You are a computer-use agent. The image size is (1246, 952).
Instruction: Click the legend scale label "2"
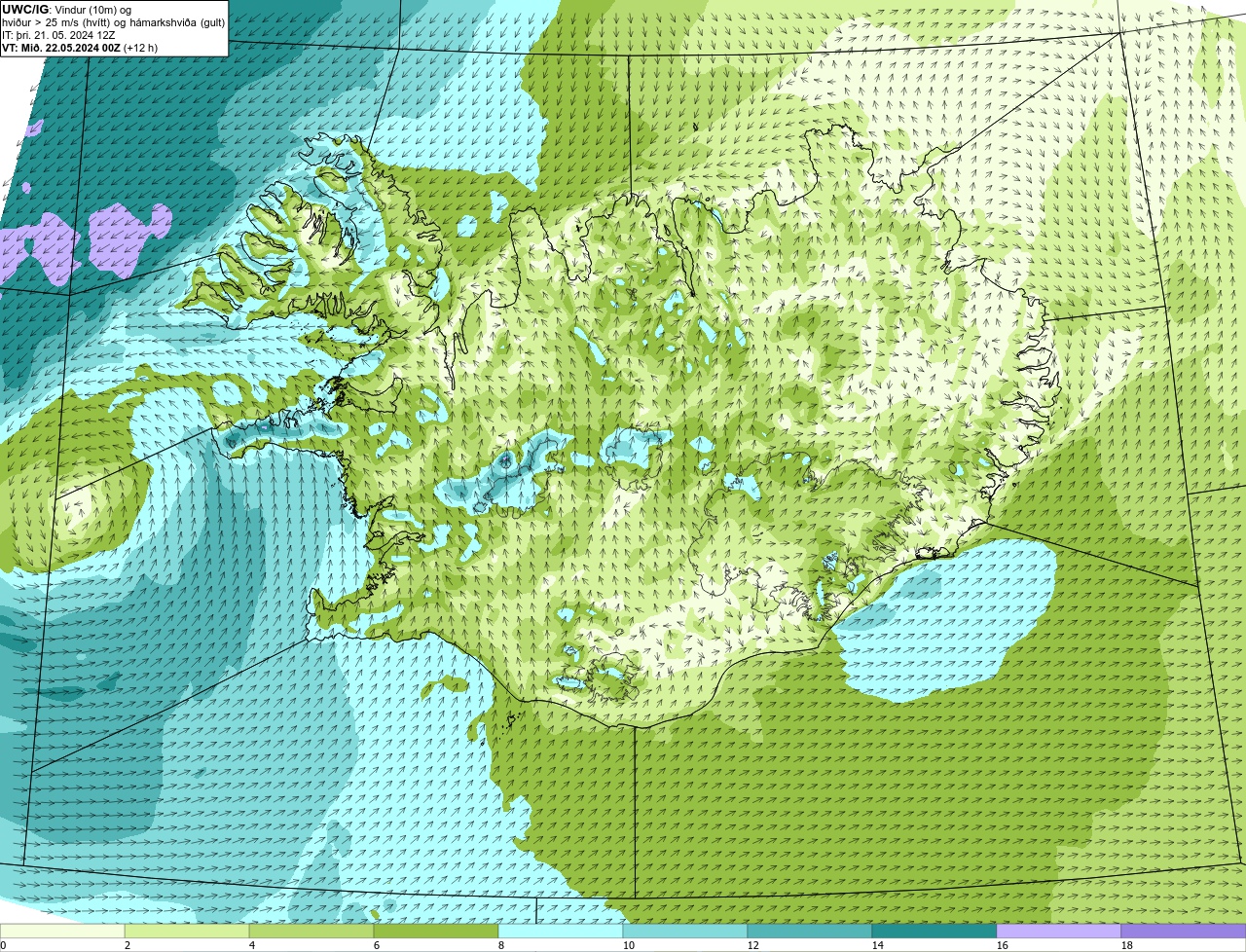click(x=128, y=945)
